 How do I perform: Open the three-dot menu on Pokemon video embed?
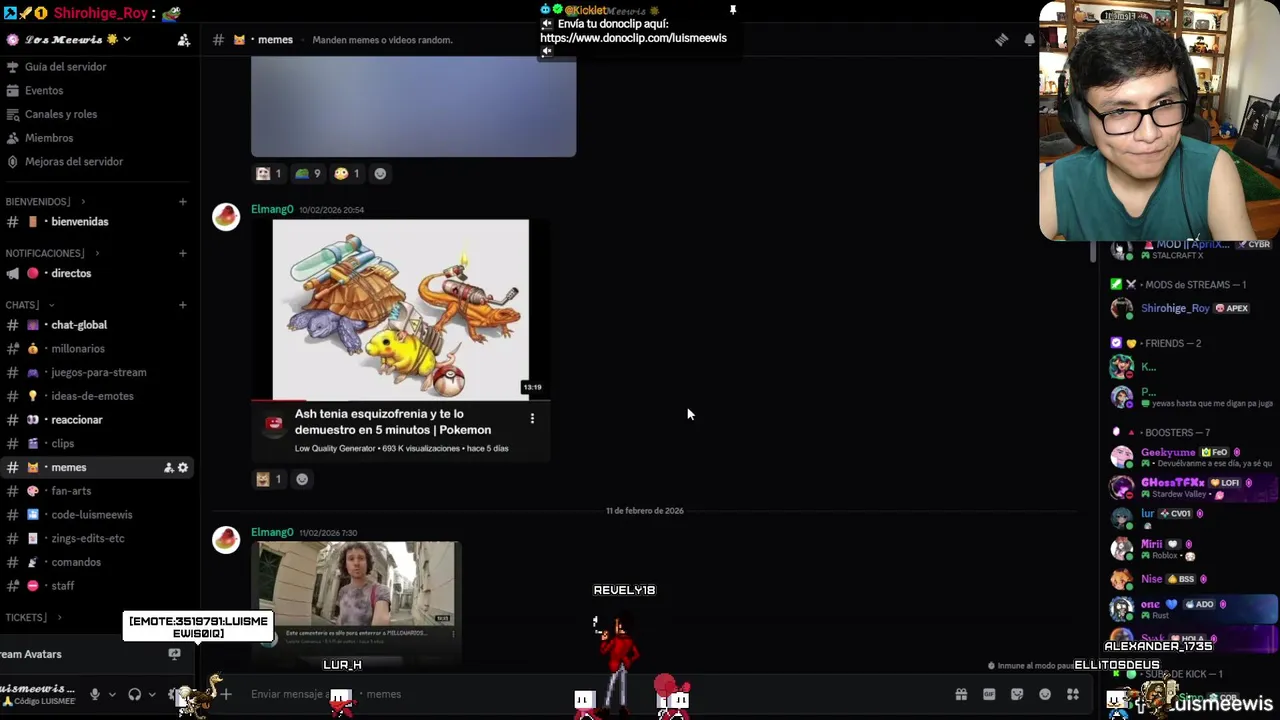point(532,419)
